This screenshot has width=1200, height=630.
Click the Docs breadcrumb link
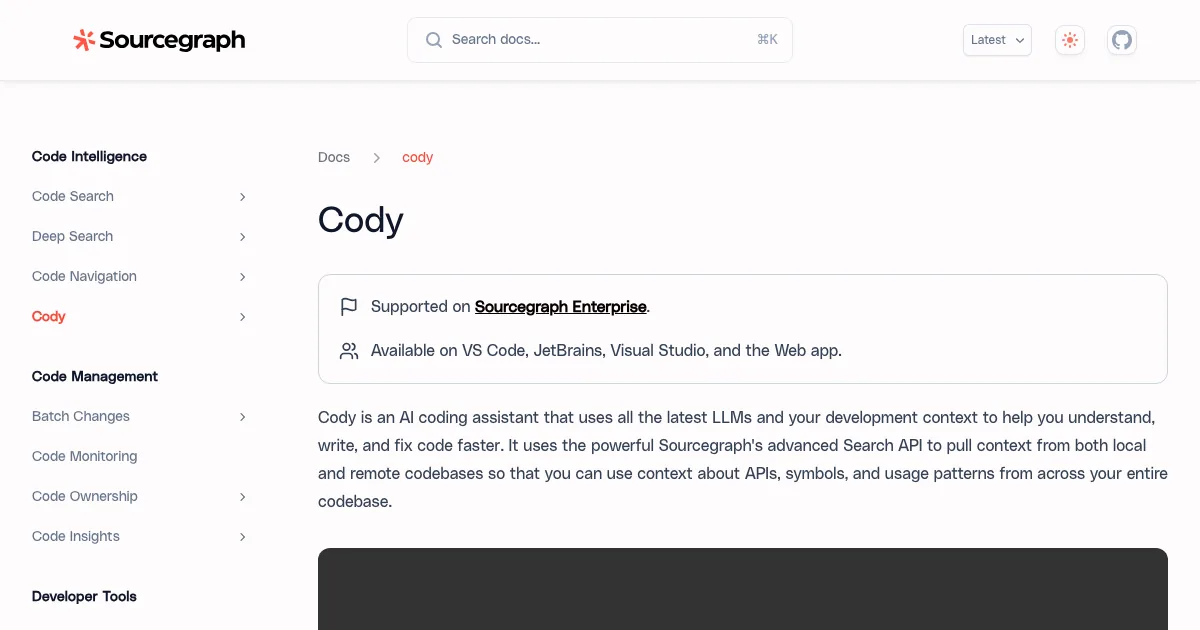tap(334, 157)
